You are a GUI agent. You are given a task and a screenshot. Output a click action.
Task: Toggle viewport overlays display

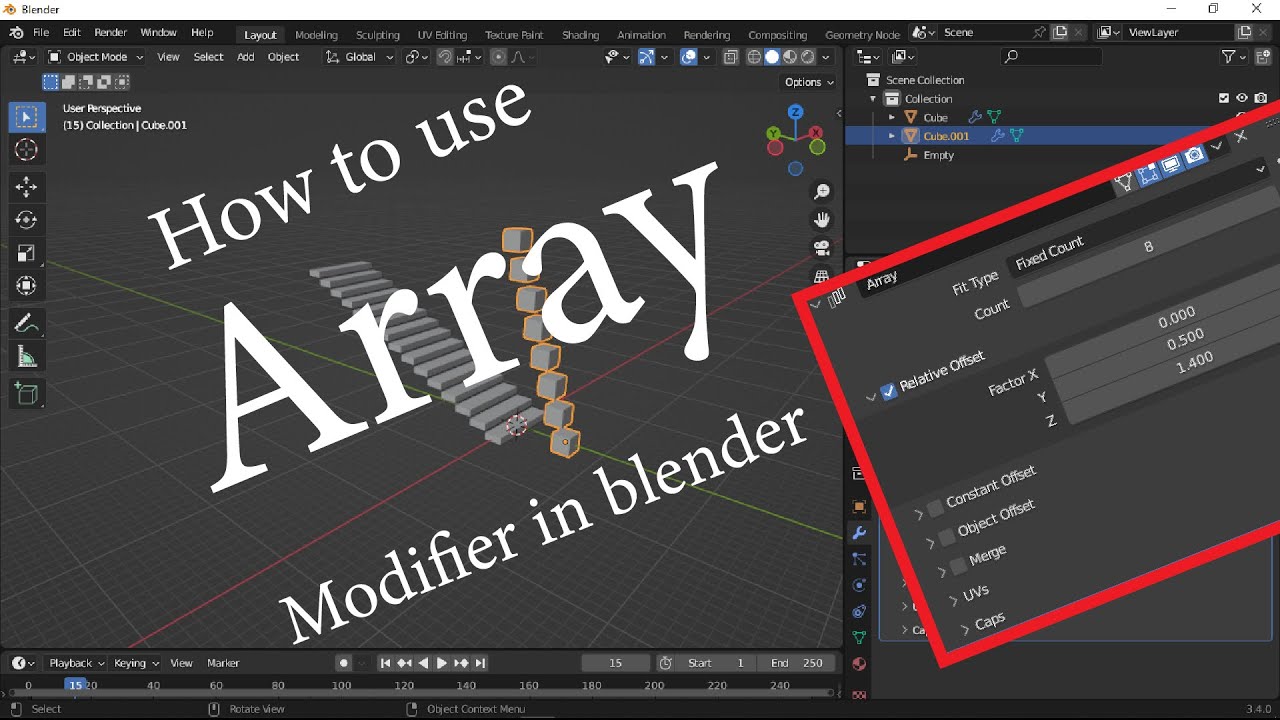pyautogui.click(x=689, y=57)
